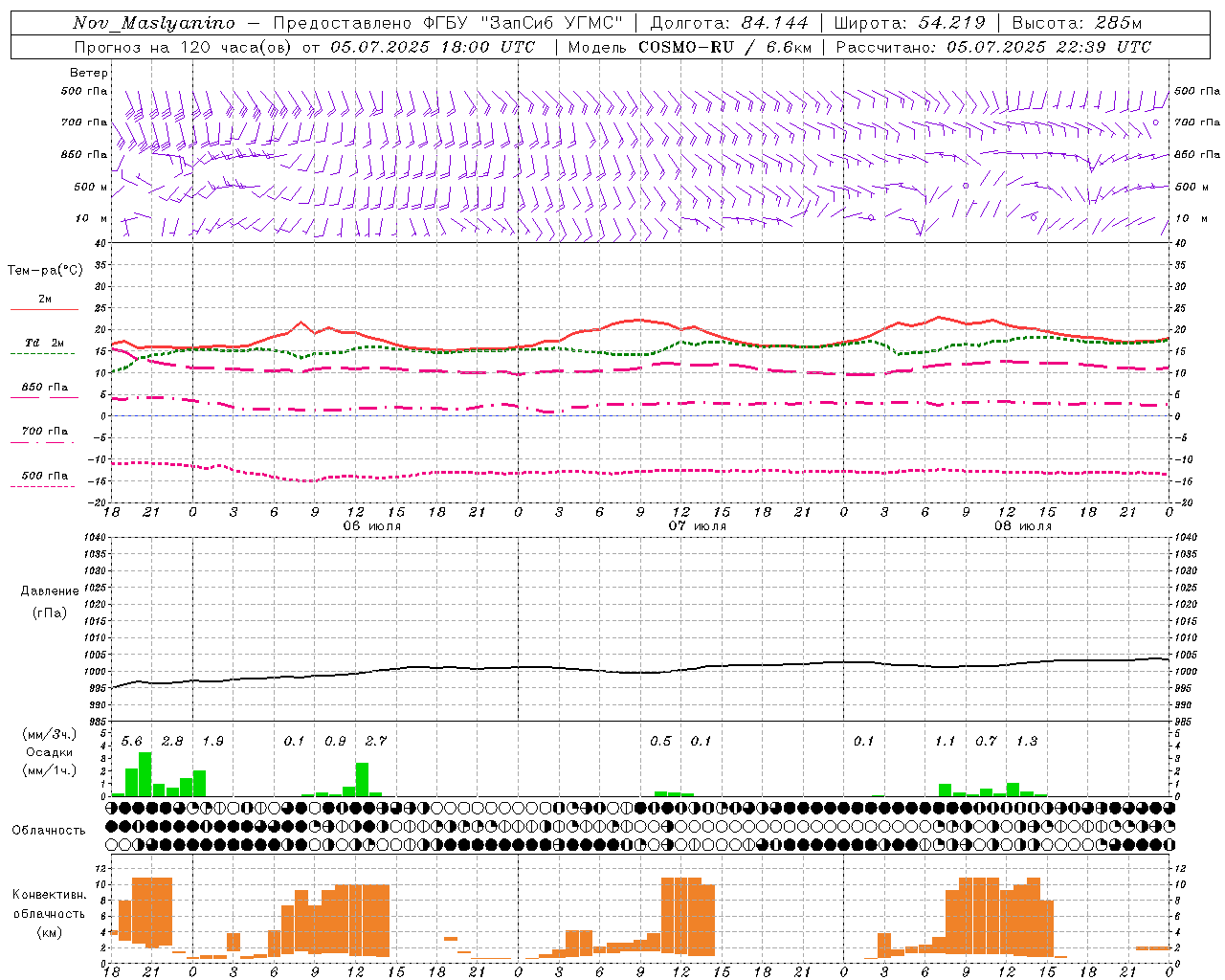Click the 5.6 precipitation total

click(x=131, y=742)
